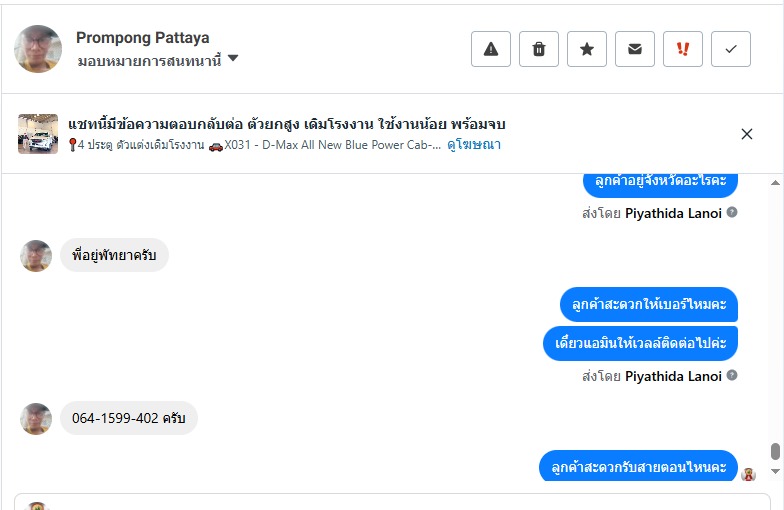The height and width of the screenshot is (510, 784).
Task: Click the chat scrollbar thumb
Action: point(775,452)
